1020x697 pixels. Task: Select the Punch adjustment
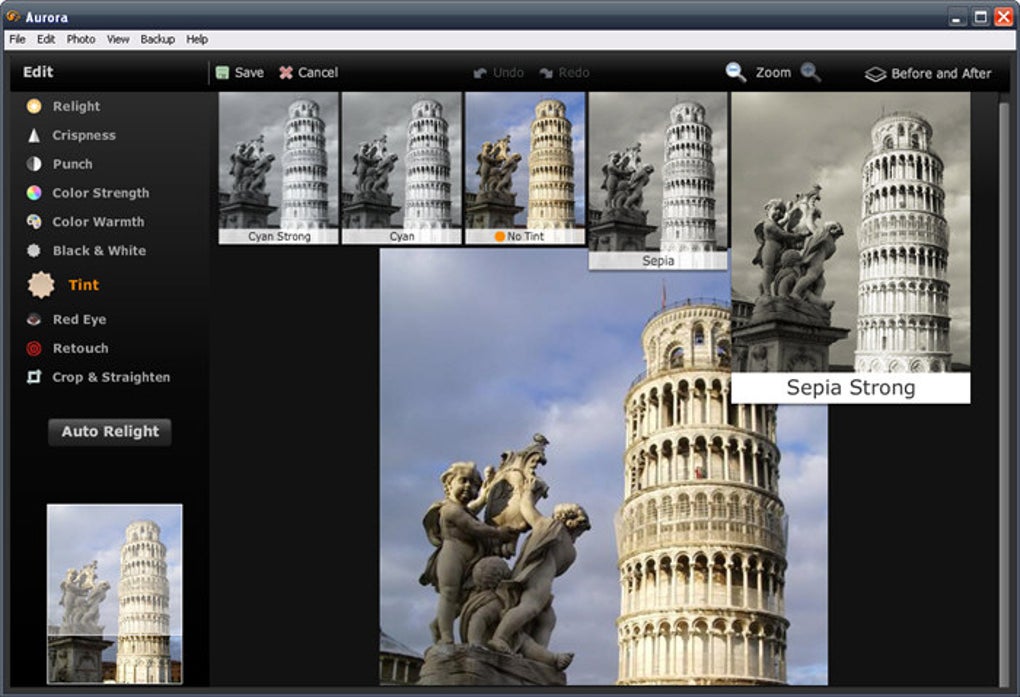click(x=70, y=163)
